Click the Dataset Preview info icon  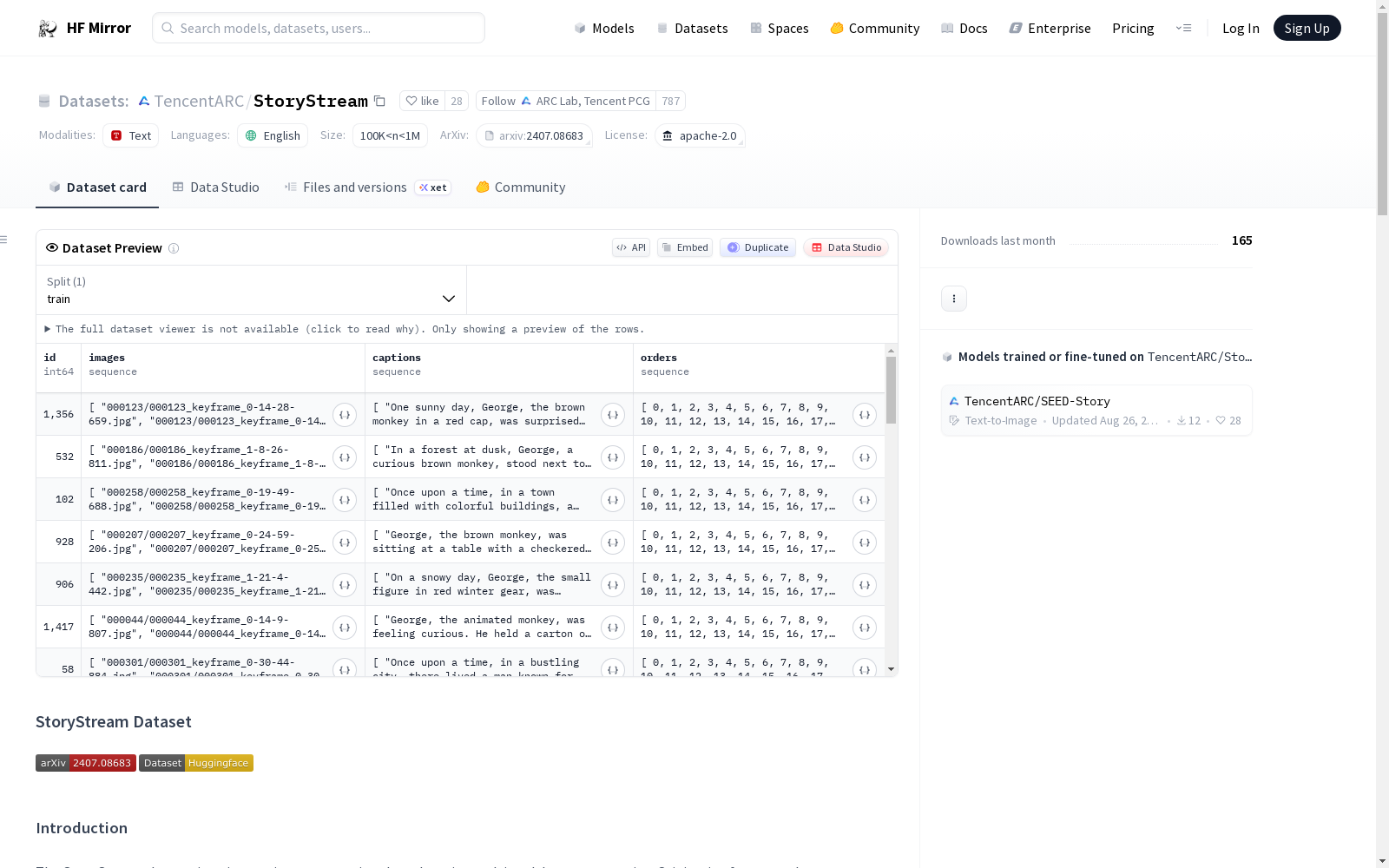174,248
